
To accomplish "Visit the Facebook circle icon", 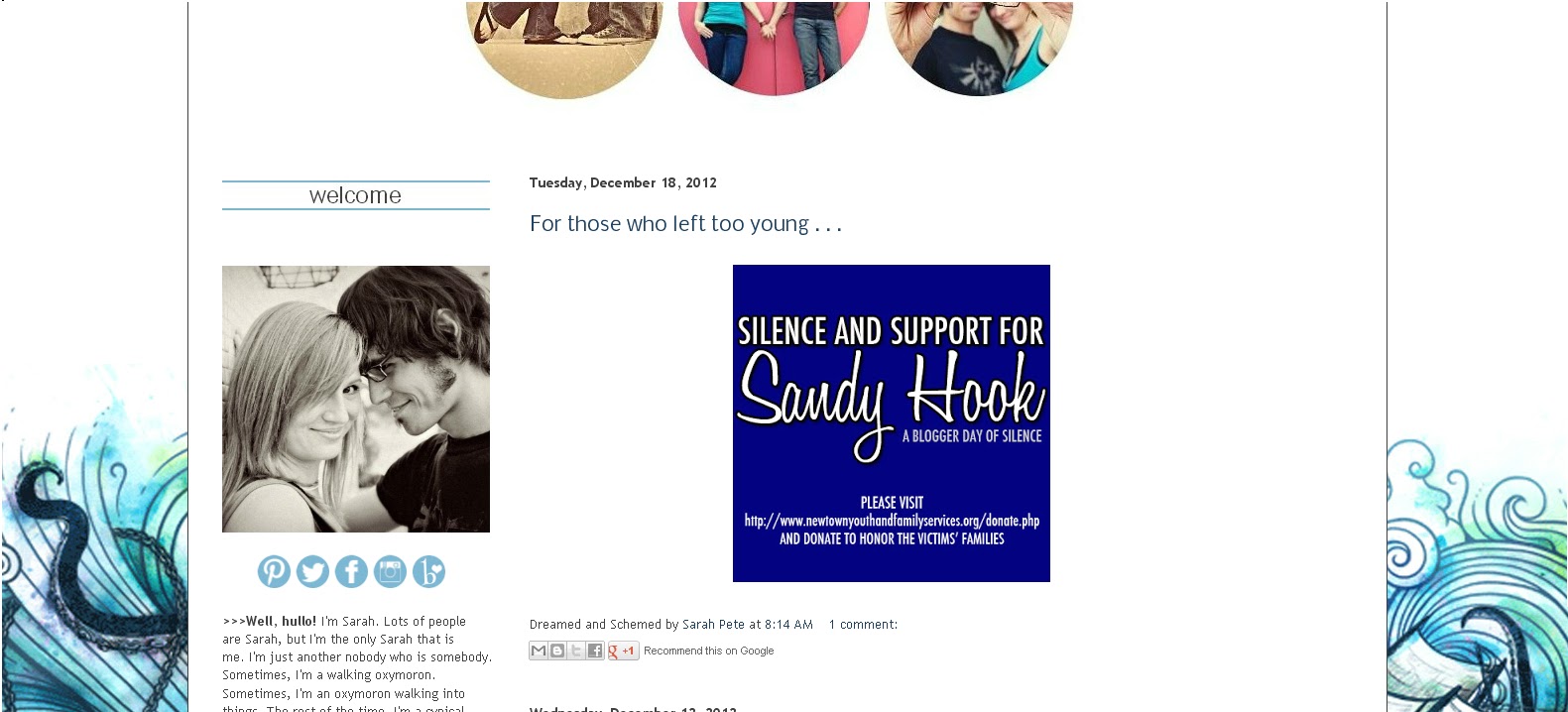I will tap(351, 572).
